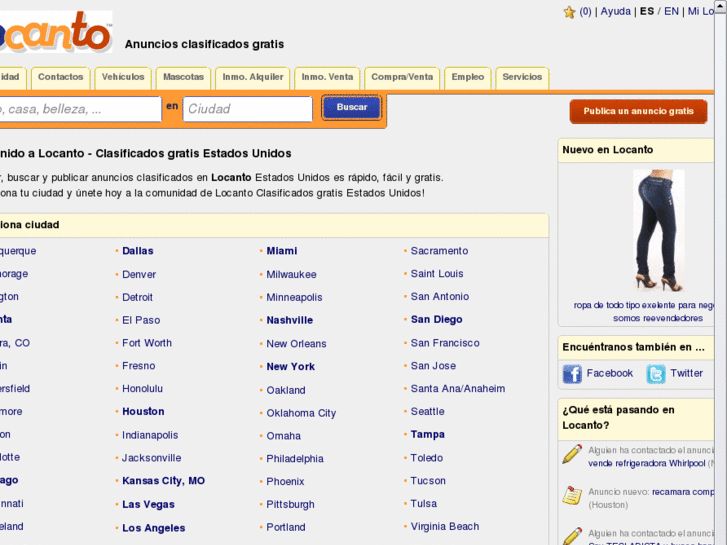Click the pencil icon beside Whirlpool refrigerator notice
Screen dimensions: 727x545
[572, 454]
